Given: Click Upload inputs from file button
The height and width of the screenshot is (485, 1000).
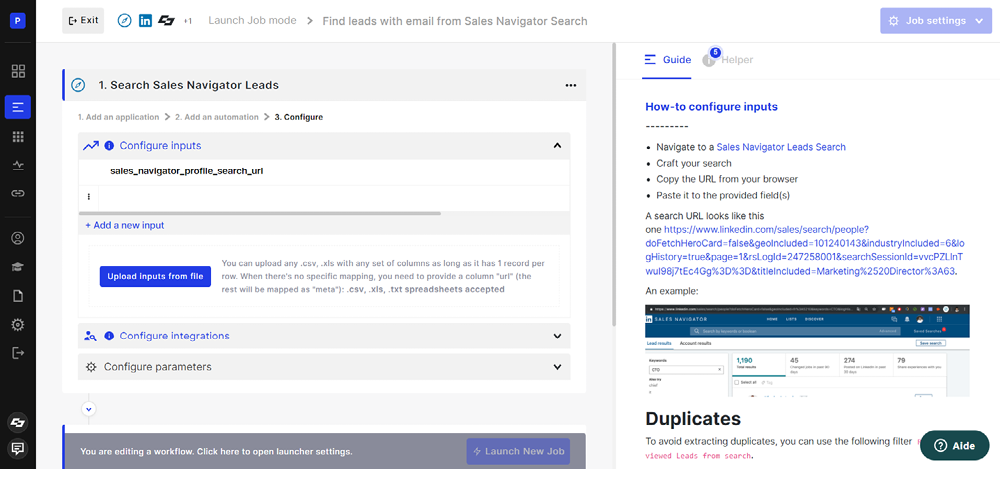Looking at the screenshot, I should [155, 276].
